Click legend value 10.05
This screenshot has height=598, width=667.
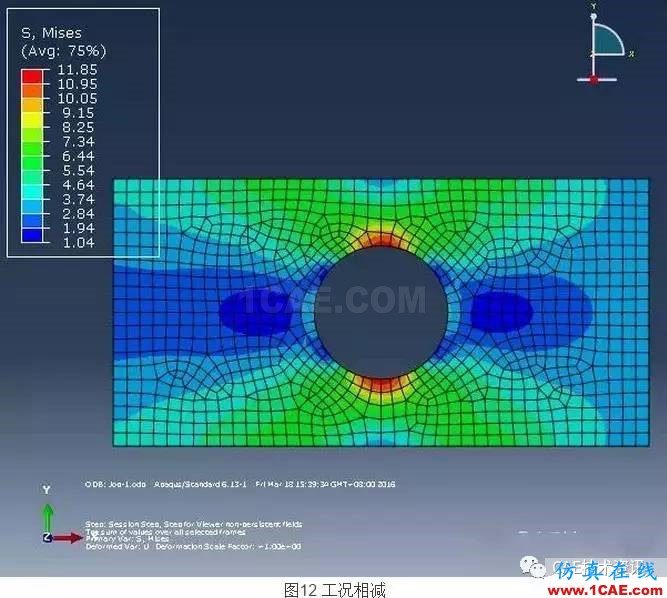pyautogui.click(x=77, y=98)
